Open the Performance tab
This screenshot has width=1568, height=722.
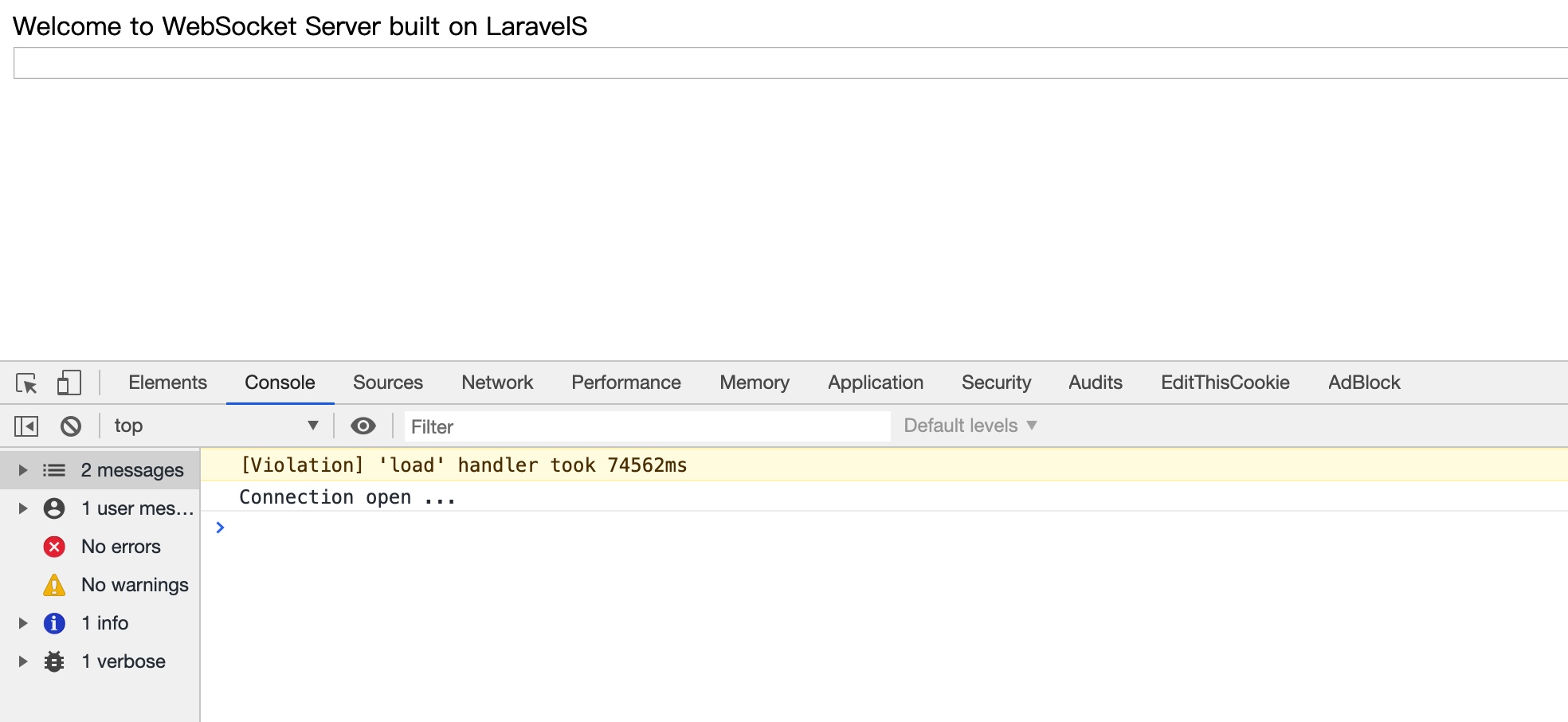[x=626, y=383]
